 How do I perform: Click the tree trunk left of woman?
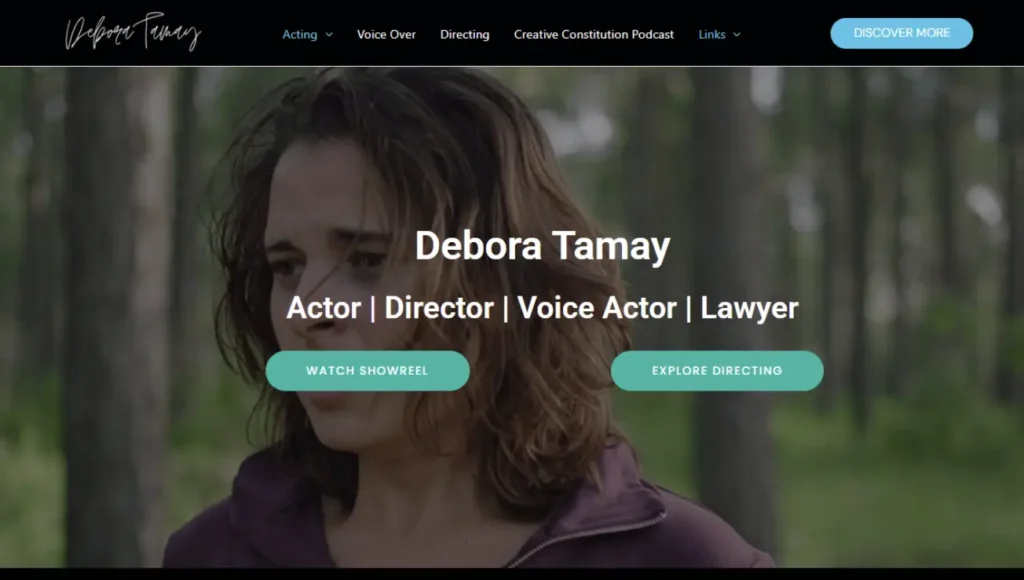click(118, 314)
